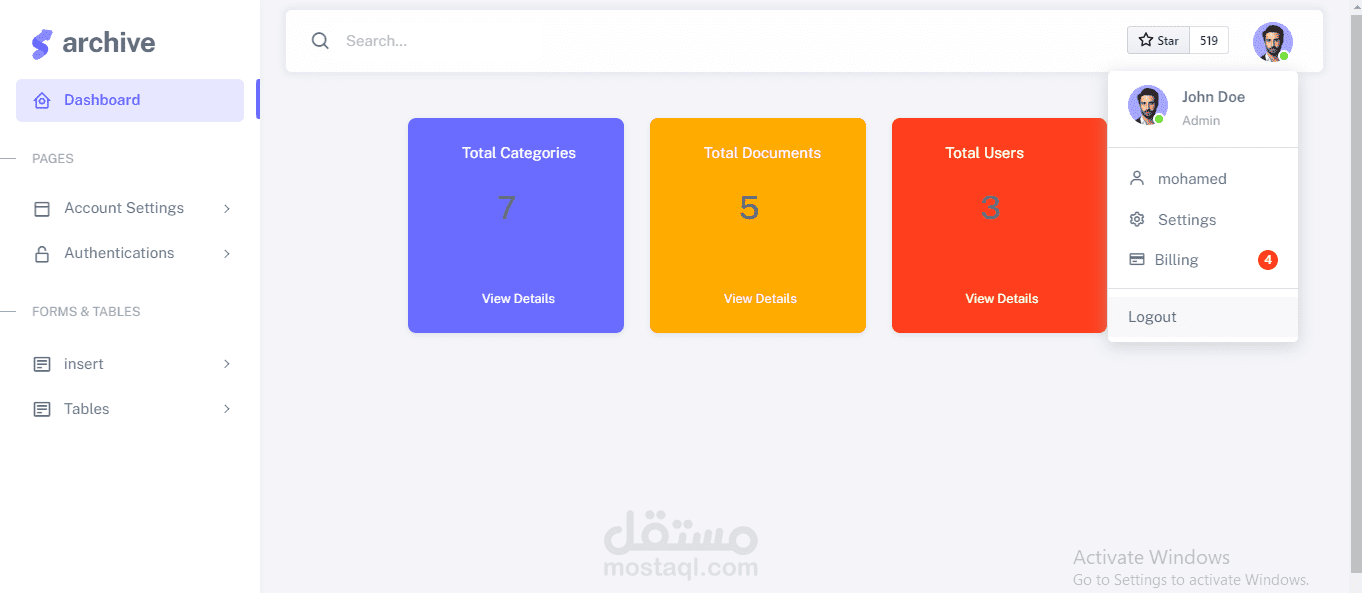Click the Settings gear icon in dropdown

pos(1137,220)
